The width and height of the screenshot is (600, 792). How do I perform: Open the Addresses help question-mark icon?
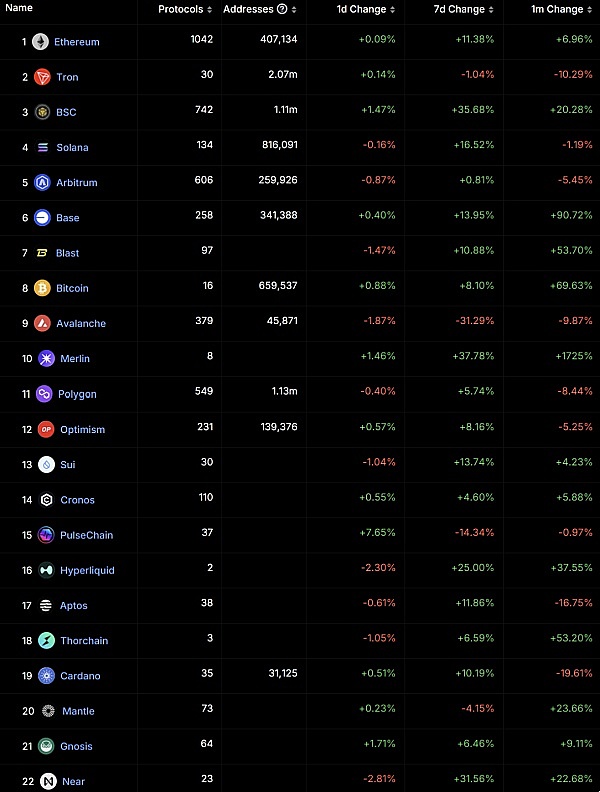(282, 9)
